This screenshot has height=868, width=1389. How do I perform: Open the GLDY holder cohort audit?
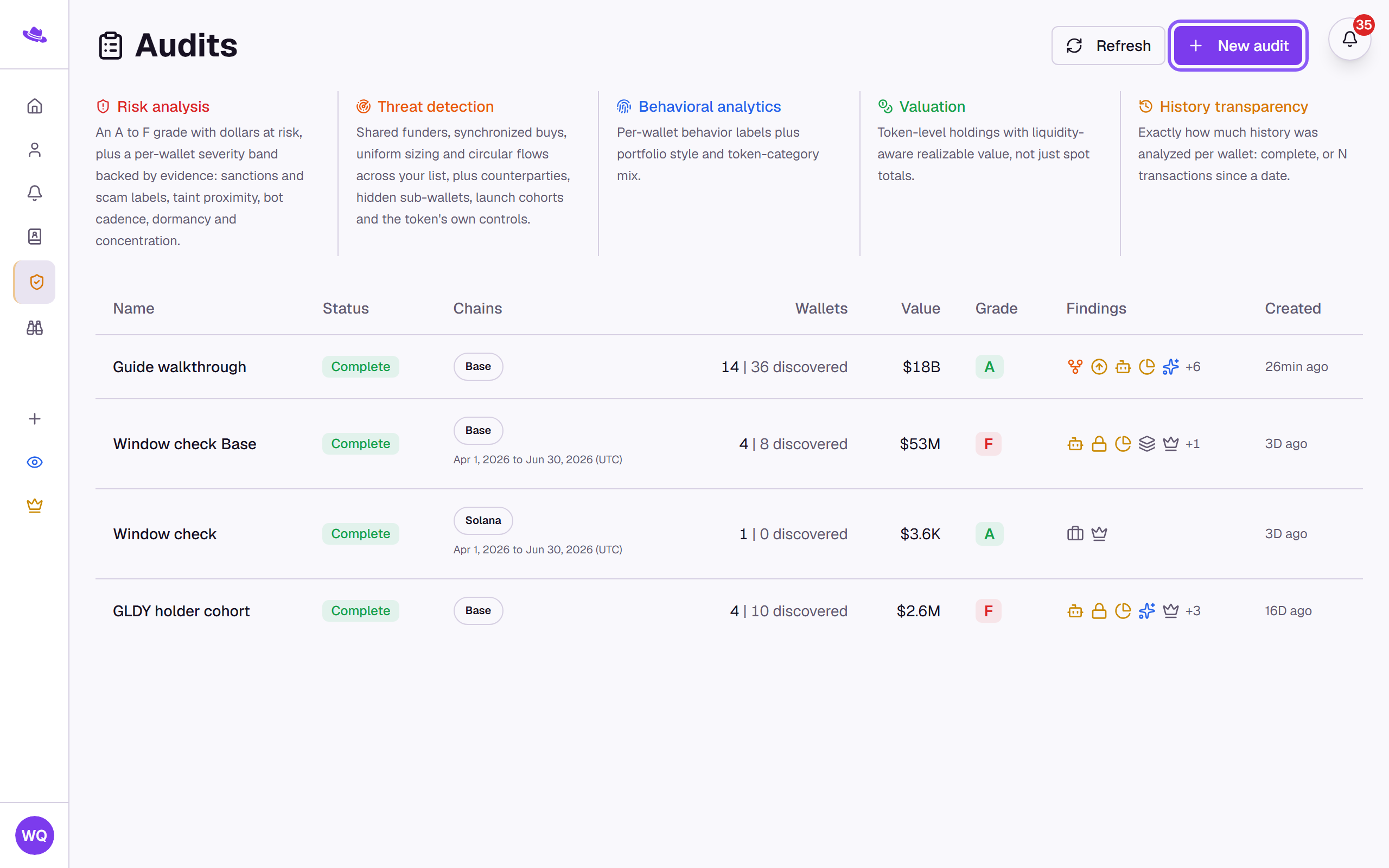pos(181,611)
